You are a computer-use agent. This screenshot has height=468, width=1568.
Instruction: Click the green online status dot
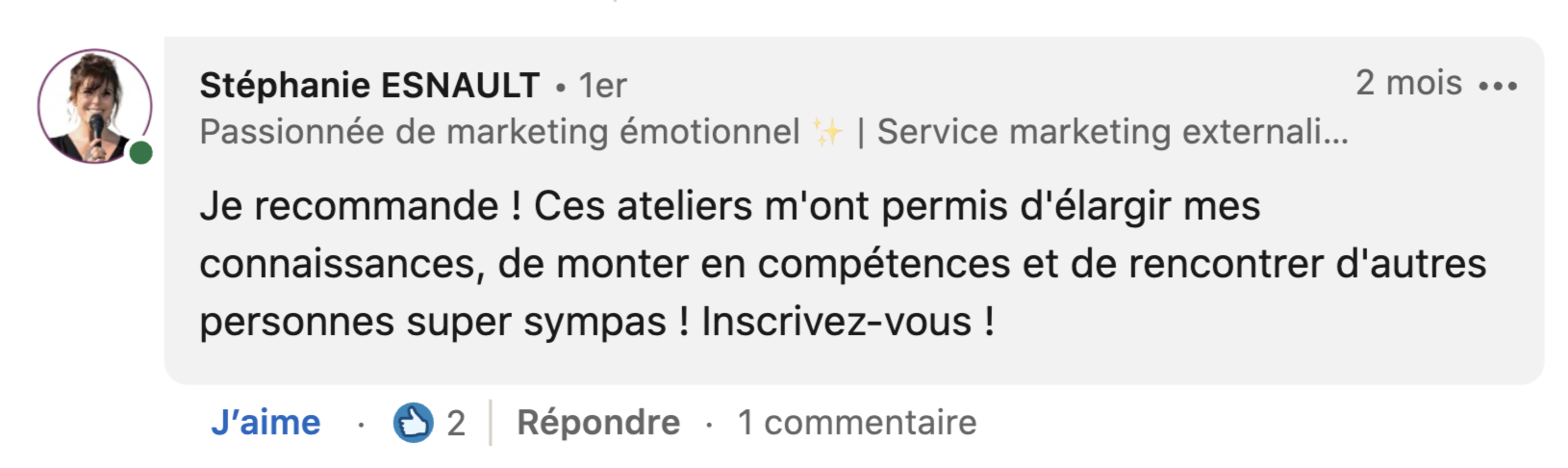141,152
